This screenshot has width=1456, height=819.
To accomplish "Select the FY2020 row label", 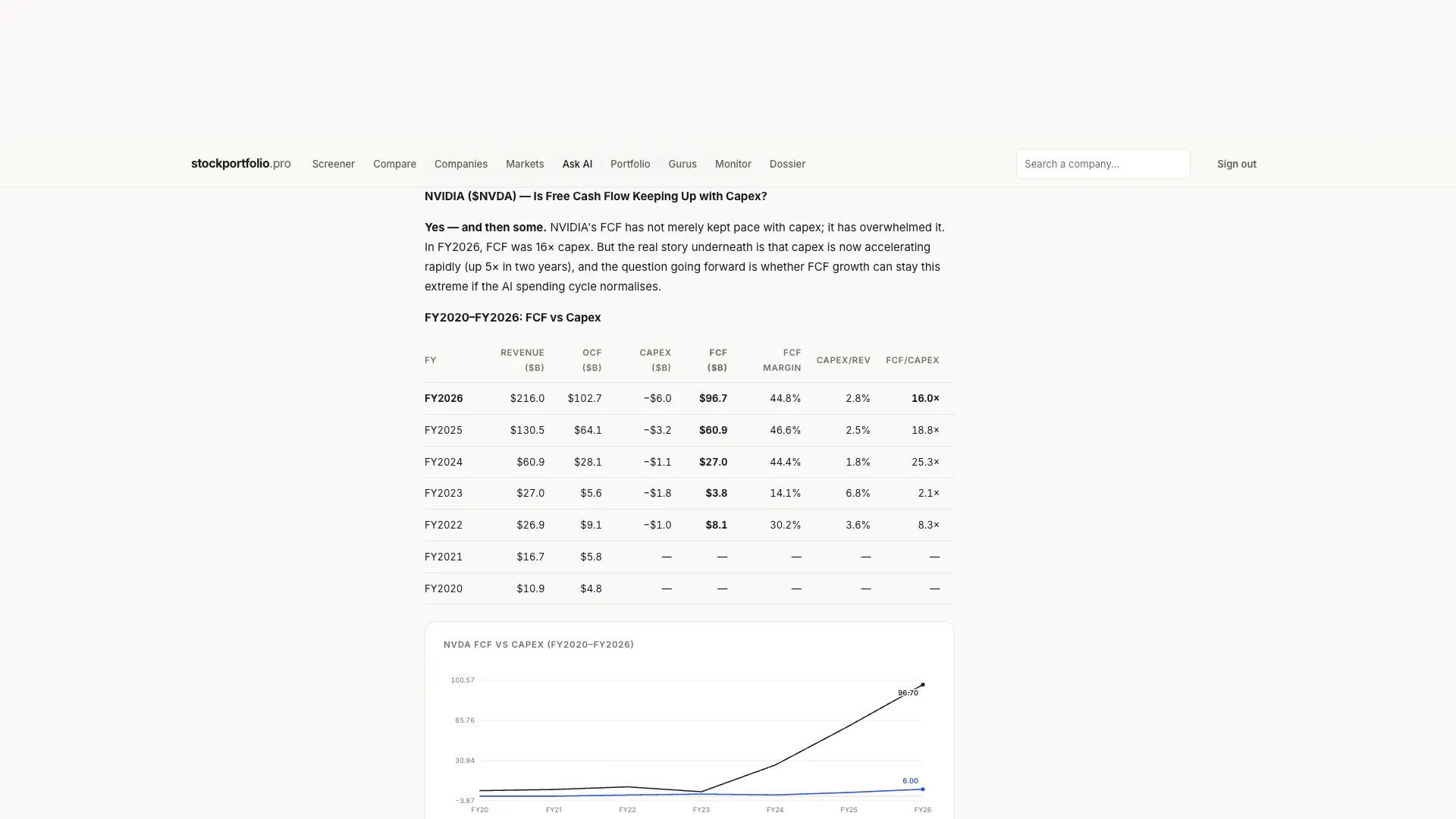I will [x=444, y=588].
